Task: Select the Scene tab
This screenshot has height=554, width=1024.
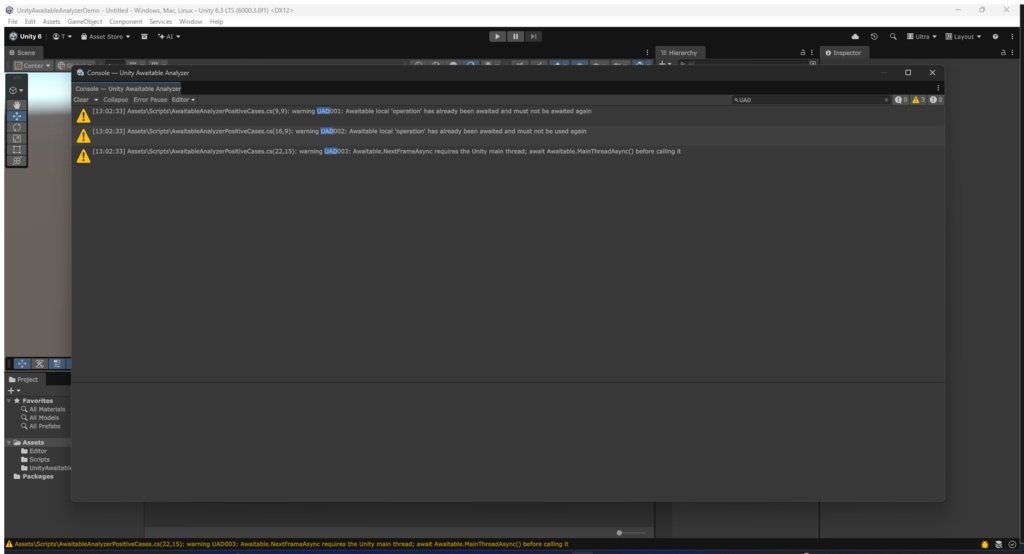Action: click(x=23, y=52)
